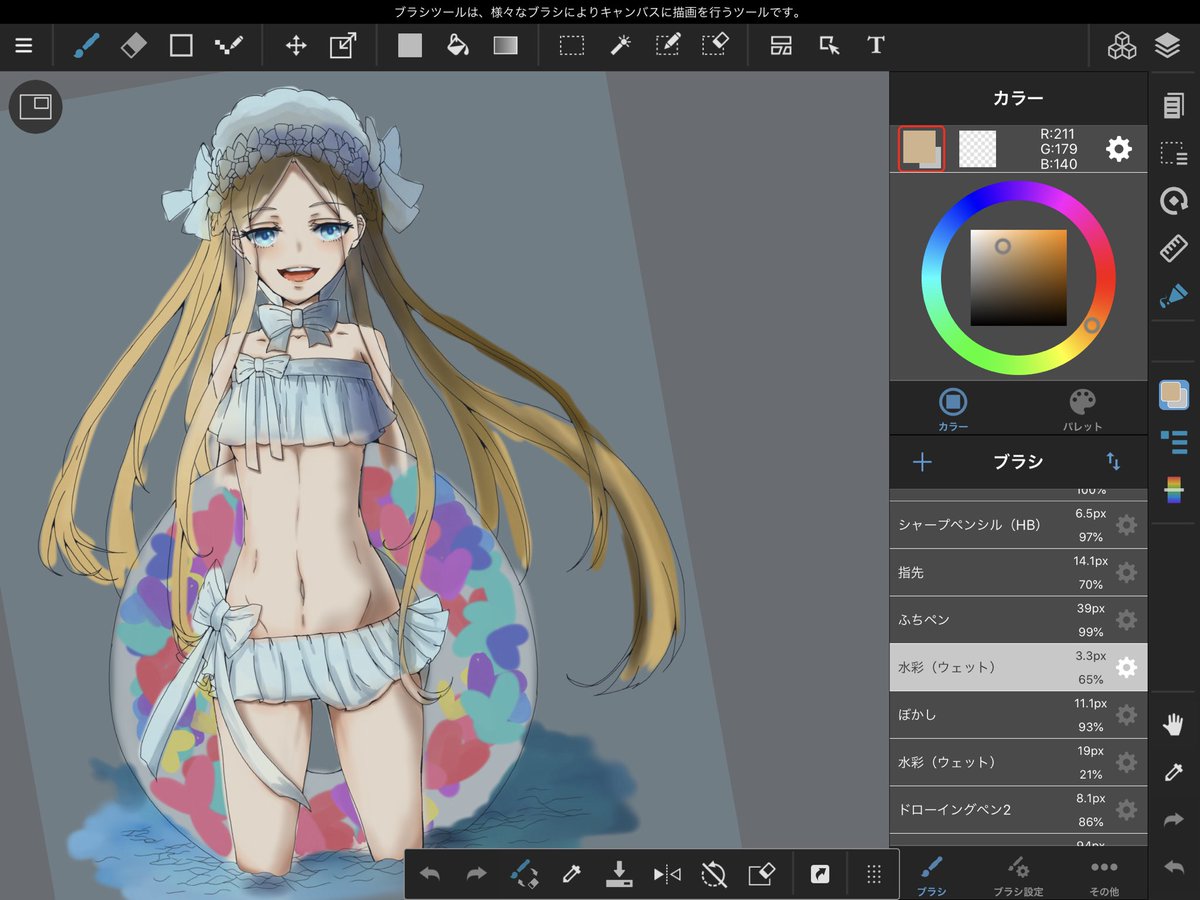Select the Panel divide tool
Screen dimensions: 1200x900
pyautogui.click(x=781, y=46)
